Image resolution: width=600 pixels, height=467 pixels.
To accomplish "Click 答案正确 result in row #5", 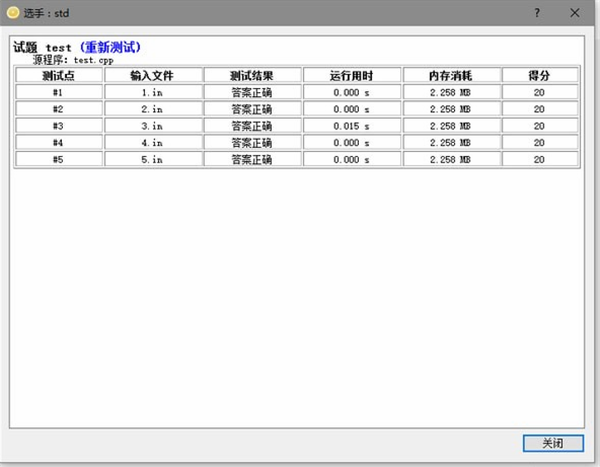I will (253, 160).
